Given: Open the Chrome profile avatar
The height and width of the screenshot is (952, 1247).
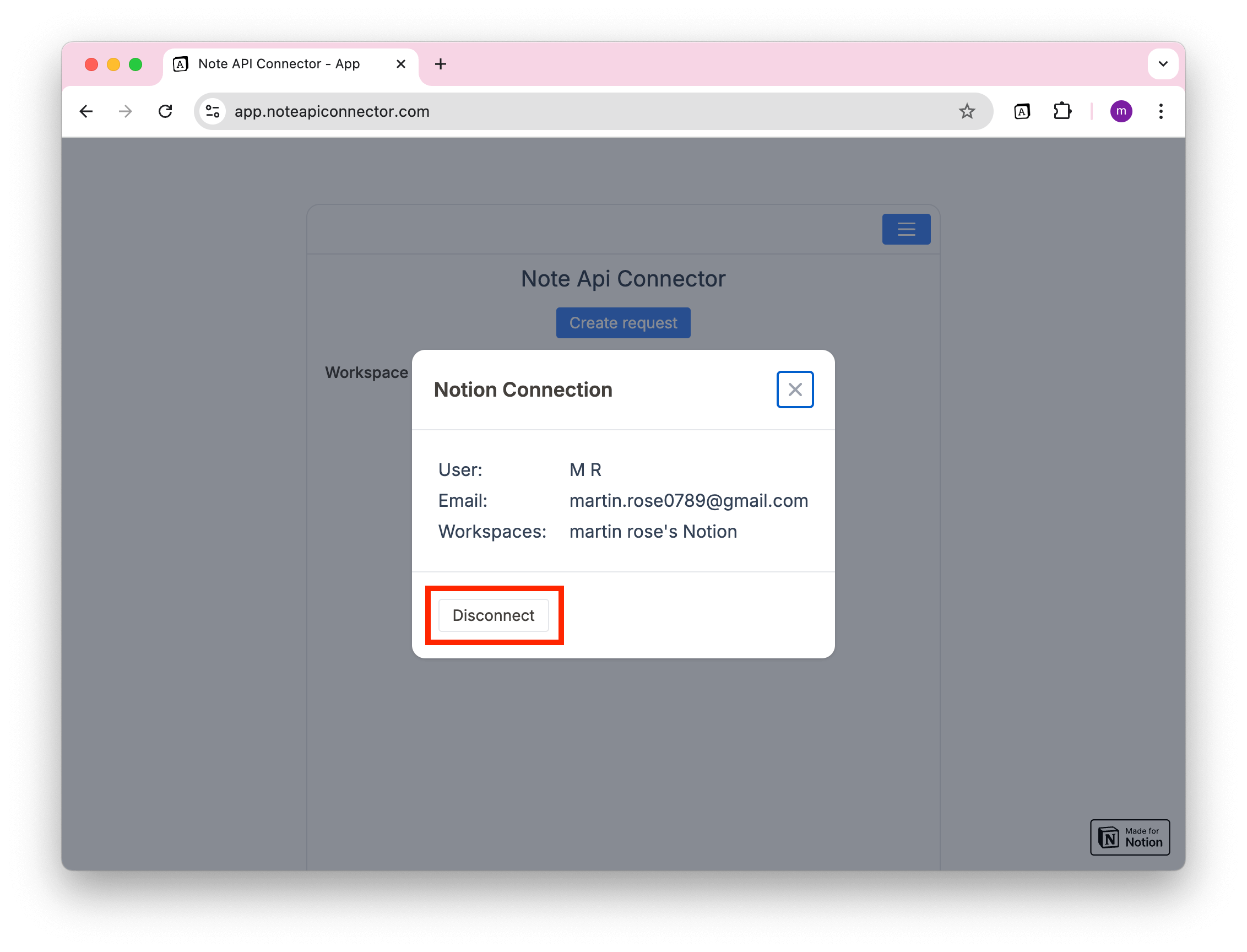Looking at the screenshot, I should tap(1122, 111).
